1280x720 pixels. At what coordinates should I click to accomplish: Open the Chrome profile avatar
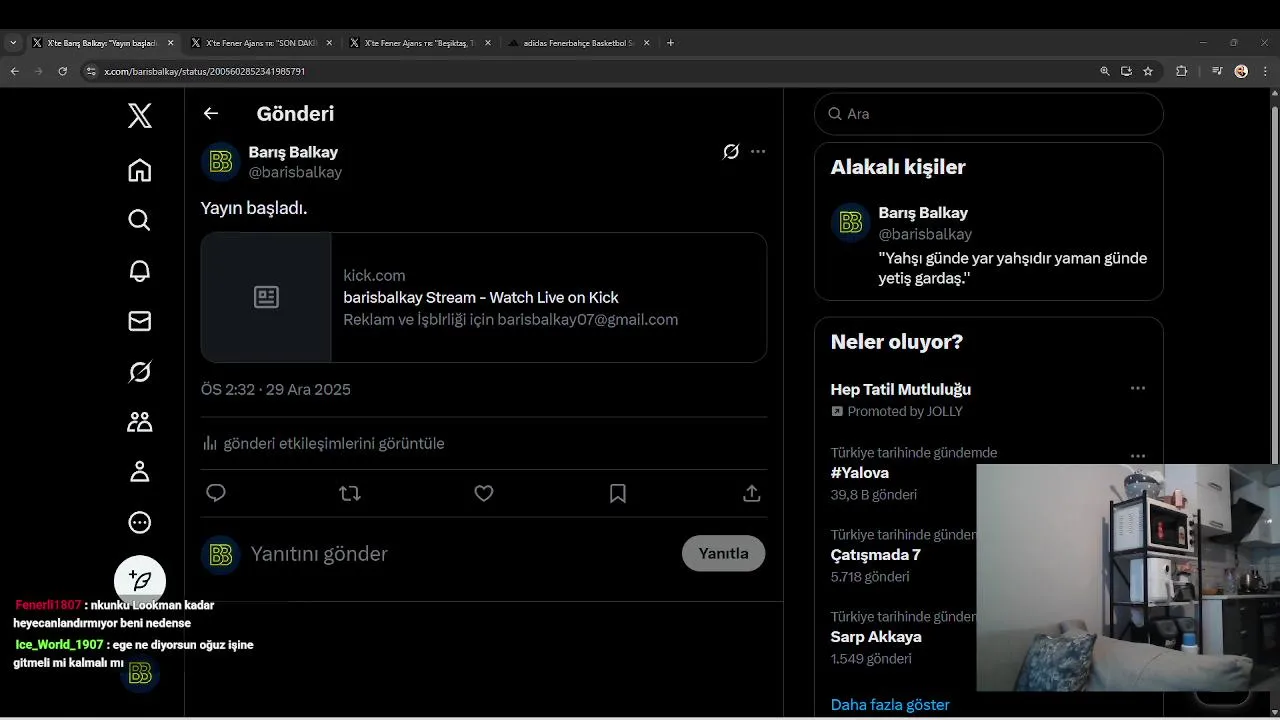click(x=1241, y=71)
